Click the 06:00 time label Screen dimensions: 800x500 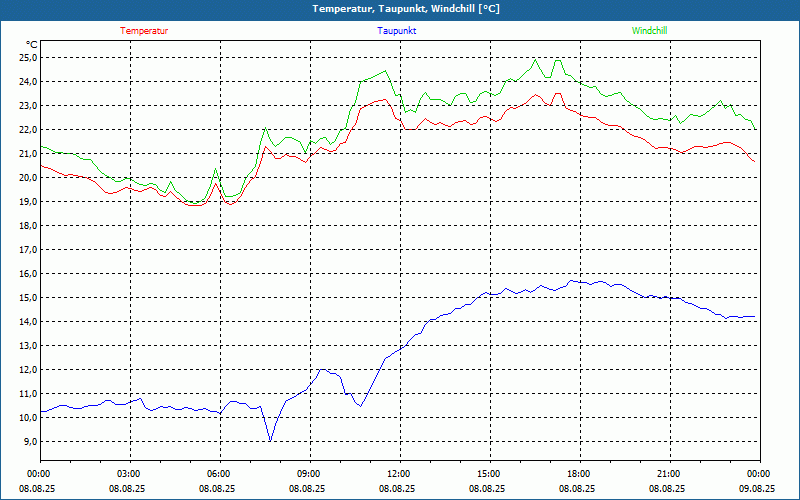(x=220, y=474)
